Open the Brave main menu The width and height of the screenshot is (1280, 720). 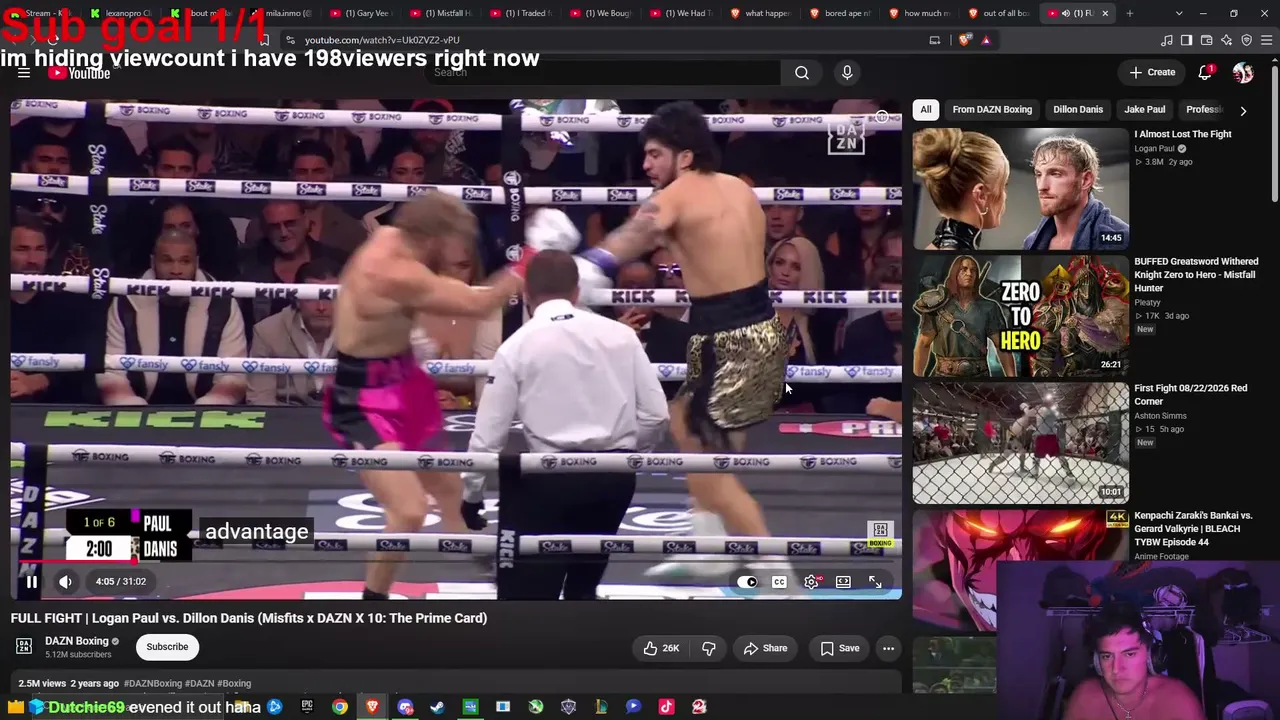coord(1266,40)
